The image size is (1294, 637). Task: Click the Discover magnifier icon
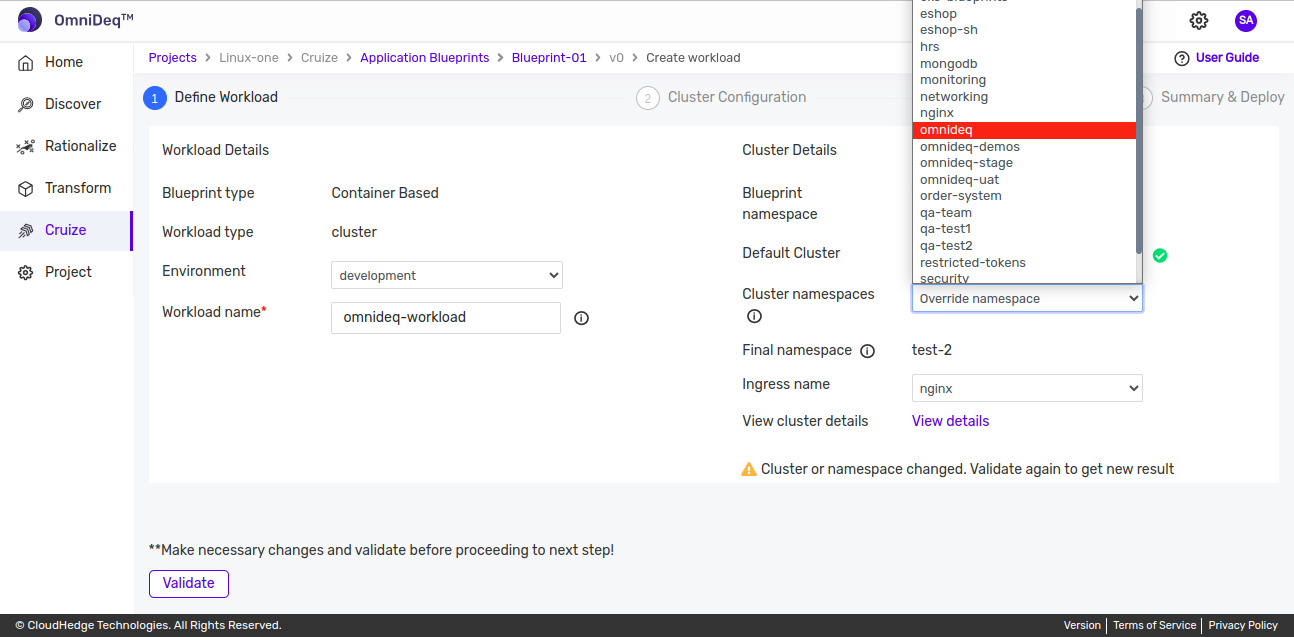[26, 104]
